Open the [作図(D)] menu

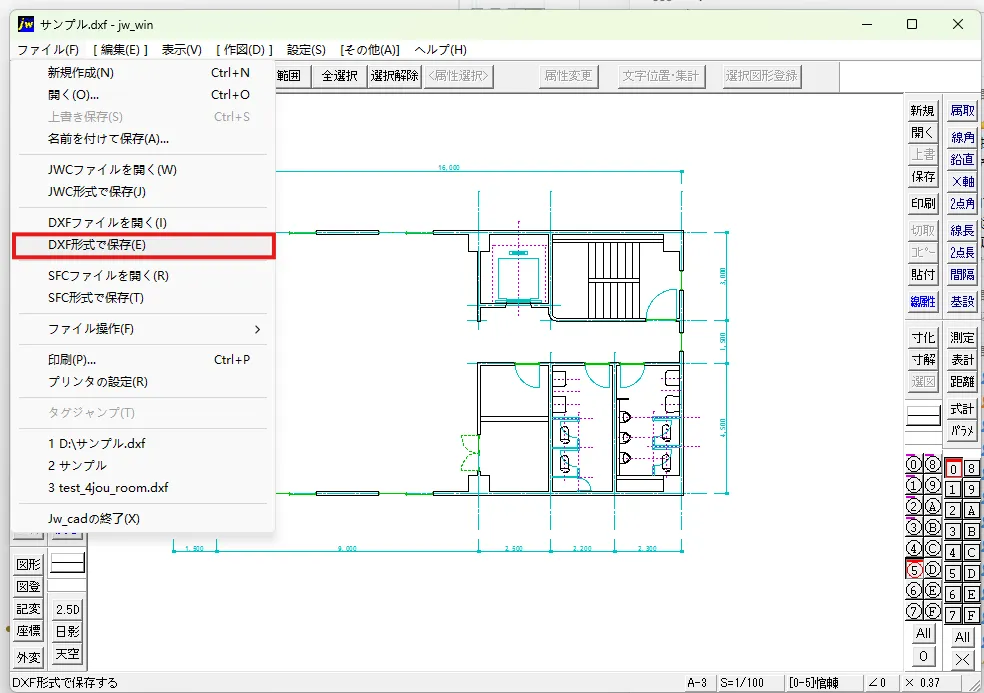pos(245,50)
